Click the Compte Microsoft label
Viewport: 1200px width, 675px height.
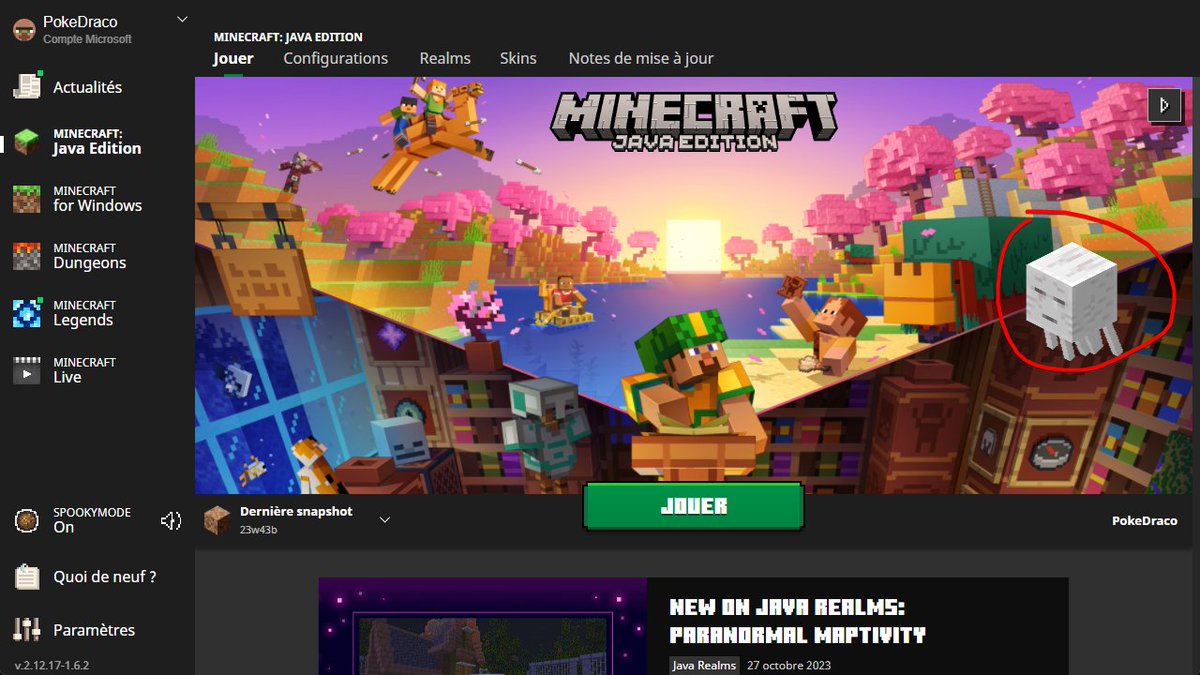click(x=87, y=39)
